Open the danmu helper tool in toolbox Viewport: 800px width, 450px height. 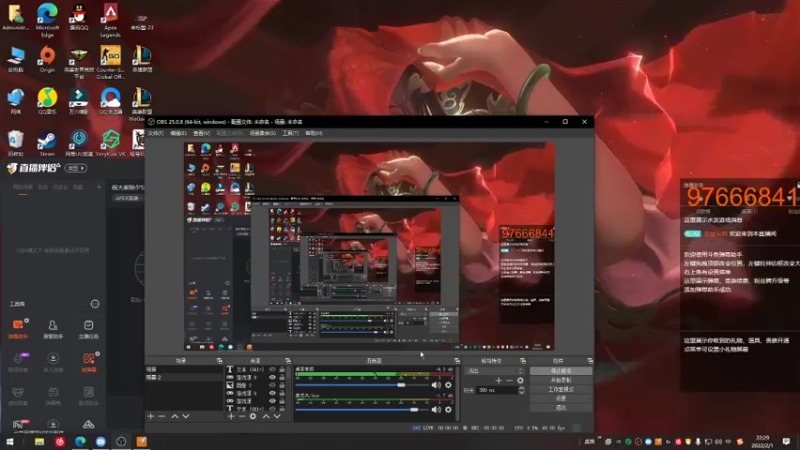point(18,329)
